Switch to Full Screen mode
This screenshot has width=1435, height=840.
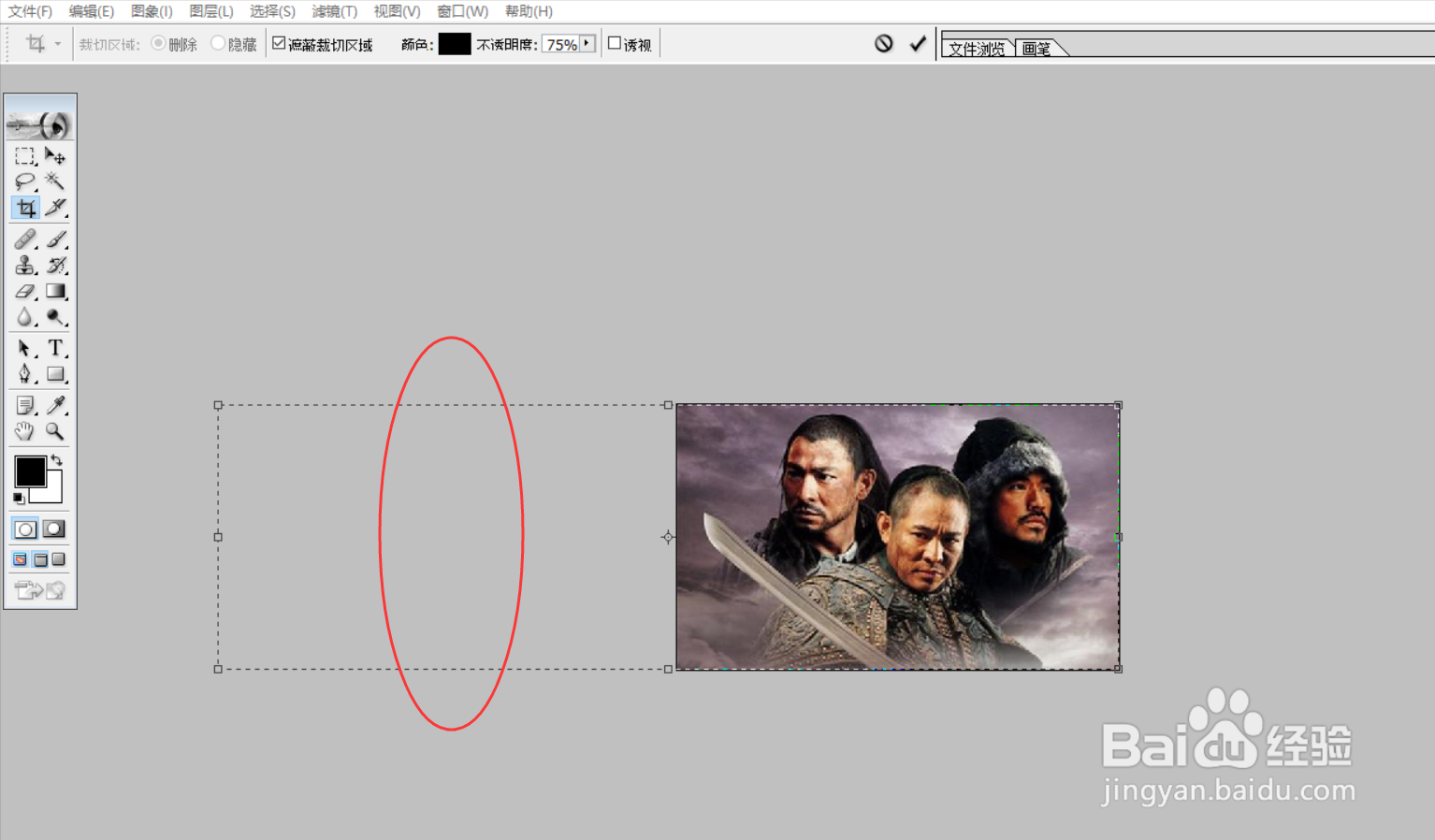[x=59, y=559]
